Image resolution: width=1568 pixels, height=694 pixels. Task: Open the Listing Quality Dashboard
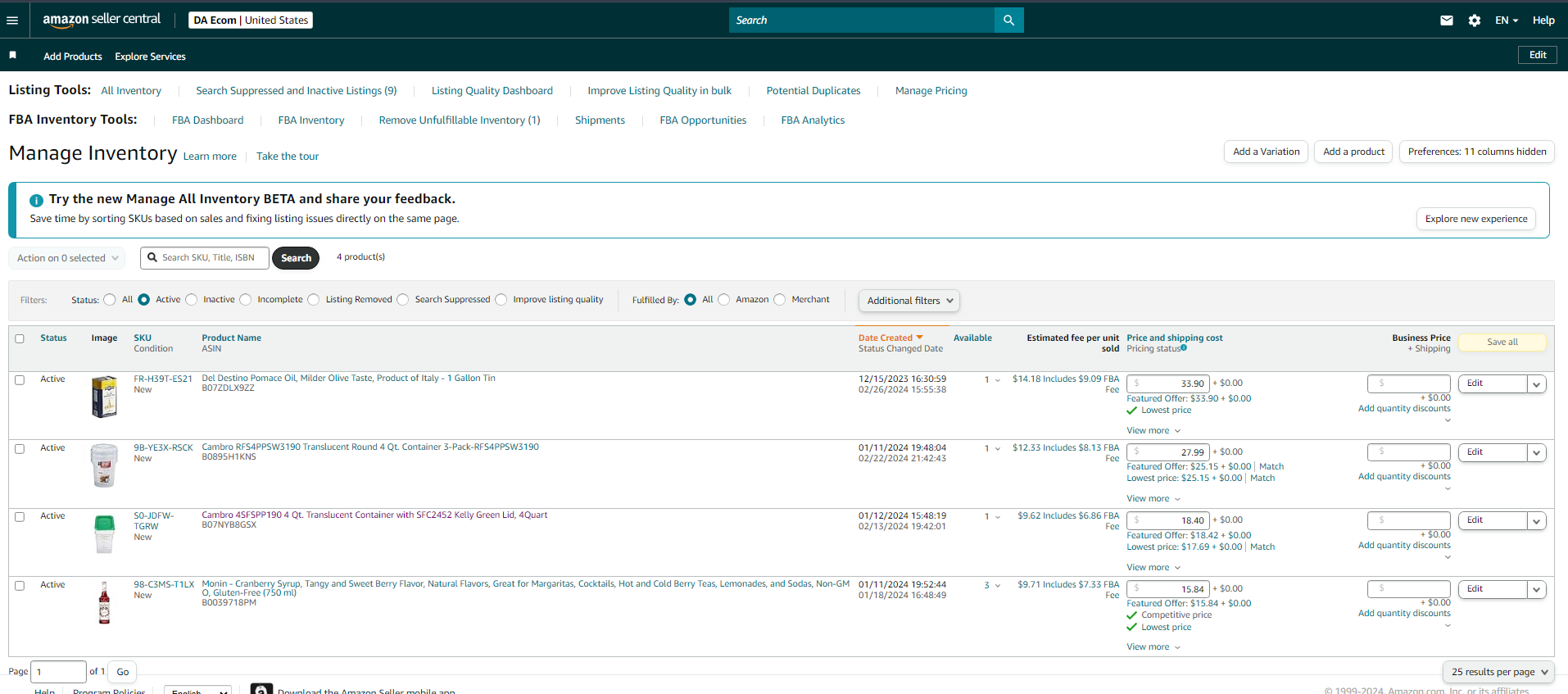tap(492, 91)
